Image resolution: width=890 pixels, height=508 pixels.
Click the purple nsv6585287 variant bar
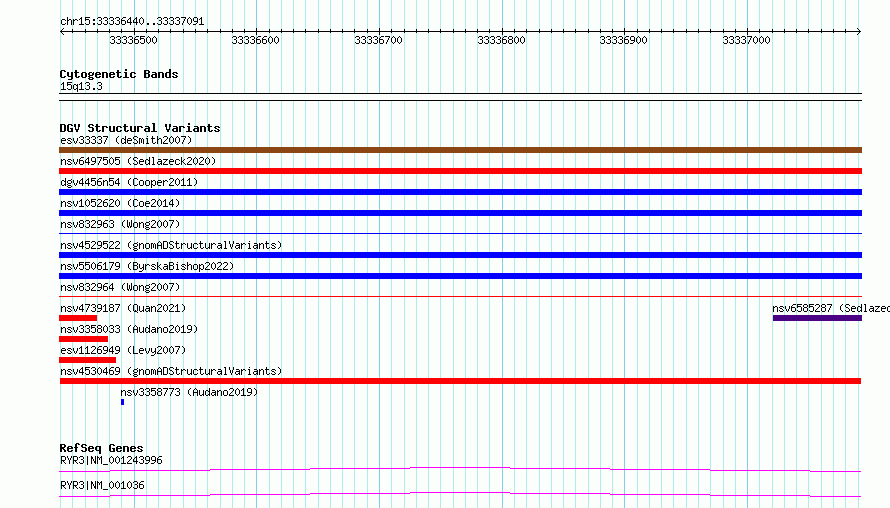817,318
